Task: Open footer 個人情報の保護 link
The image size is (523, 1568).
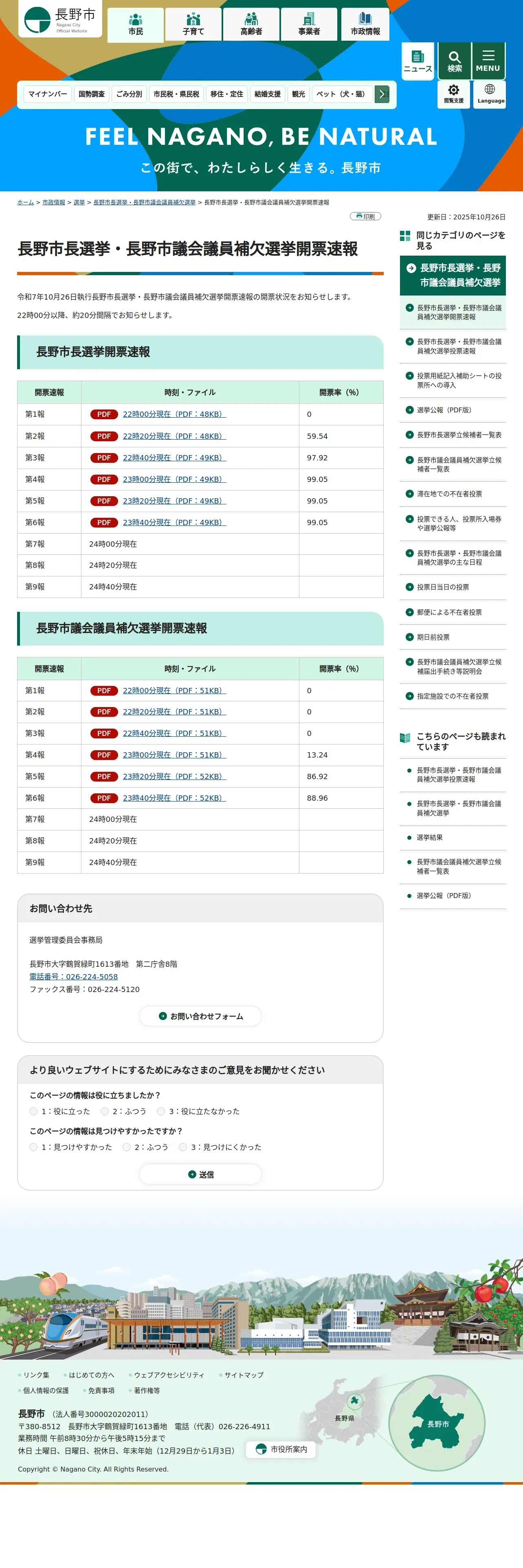Action: tap(46, 1390)
